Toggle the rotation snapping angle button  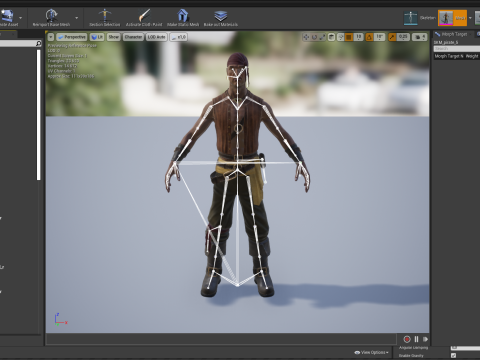(x=369, y=37)
